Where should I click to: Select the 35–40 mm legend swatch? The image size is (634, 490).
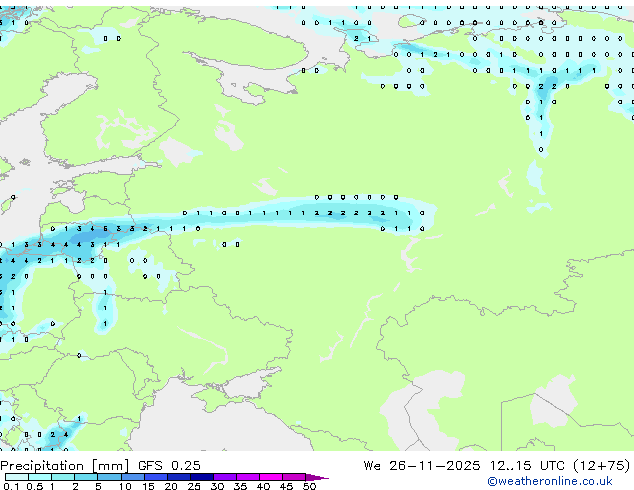coord(247,477)
